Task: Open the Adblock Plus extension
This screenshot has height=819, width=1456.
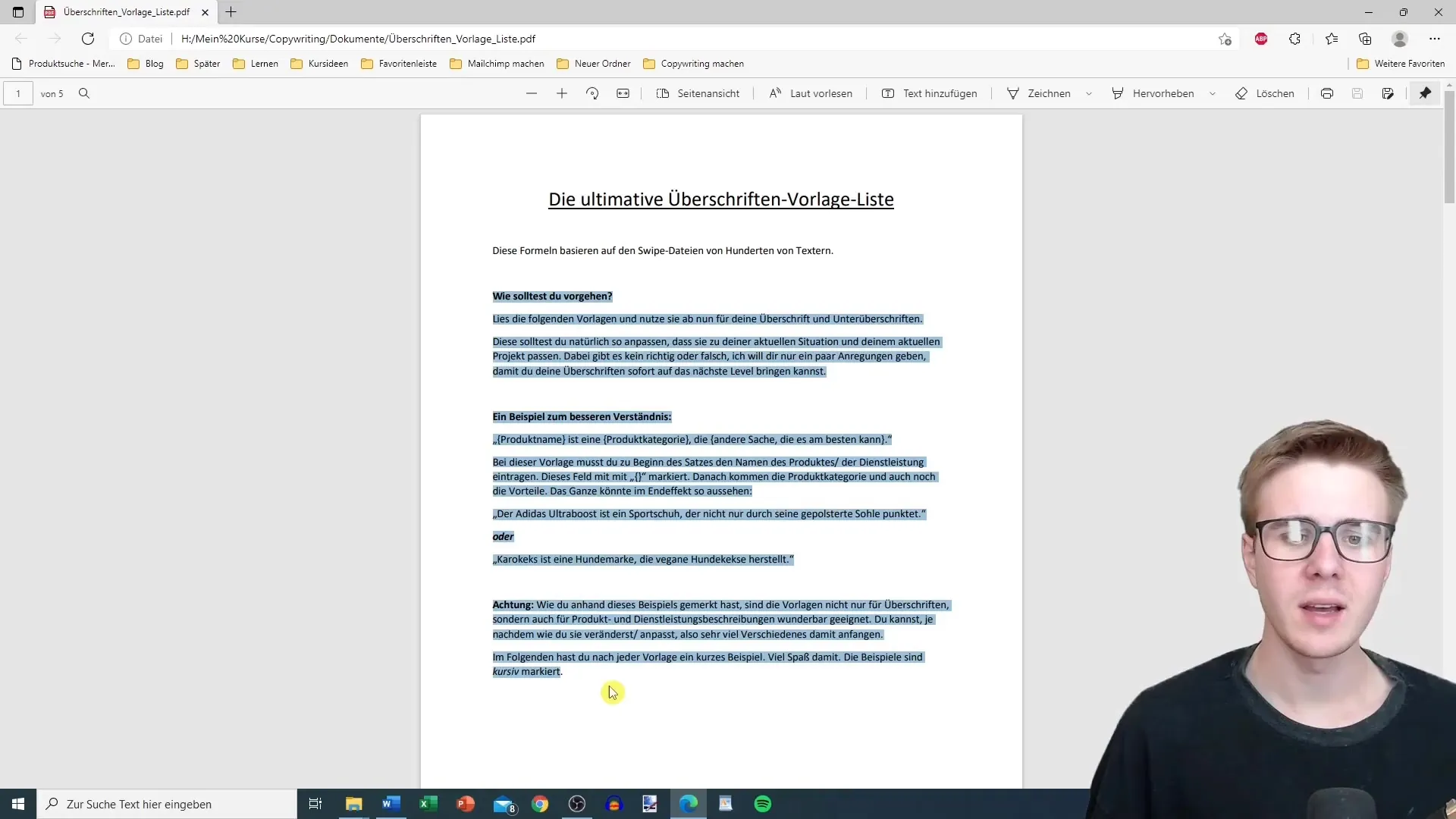Action: pyautogui.click(x=1261, y=39)
